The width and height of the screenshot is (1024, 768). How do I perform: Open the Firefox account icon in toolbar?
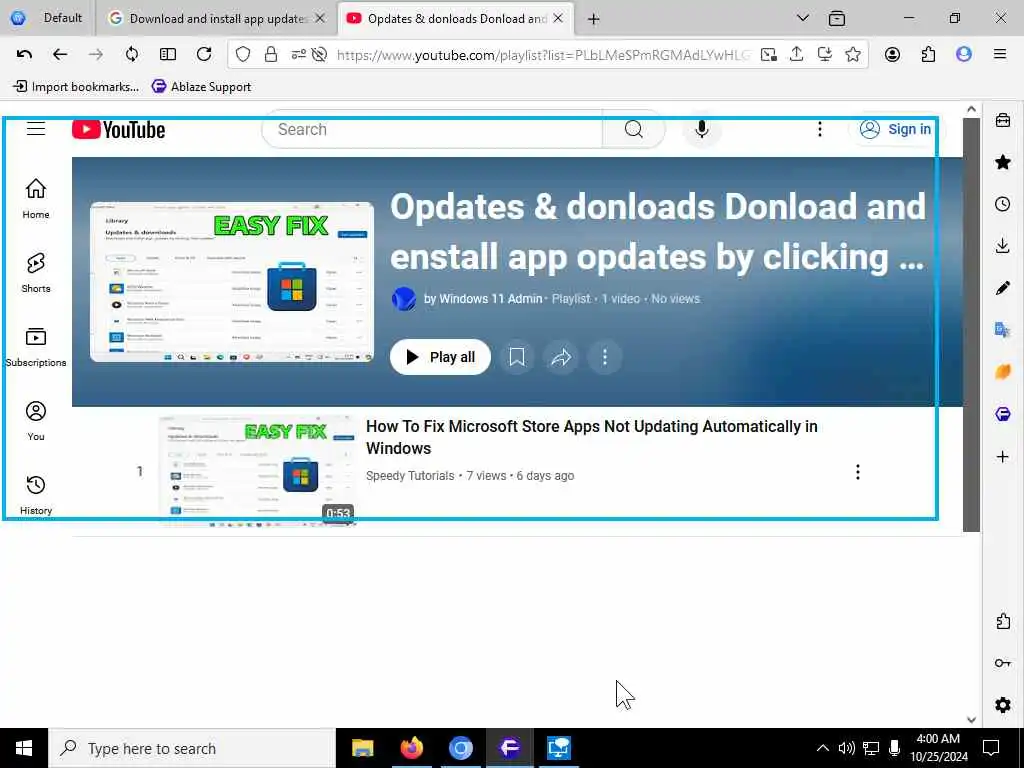892,54
